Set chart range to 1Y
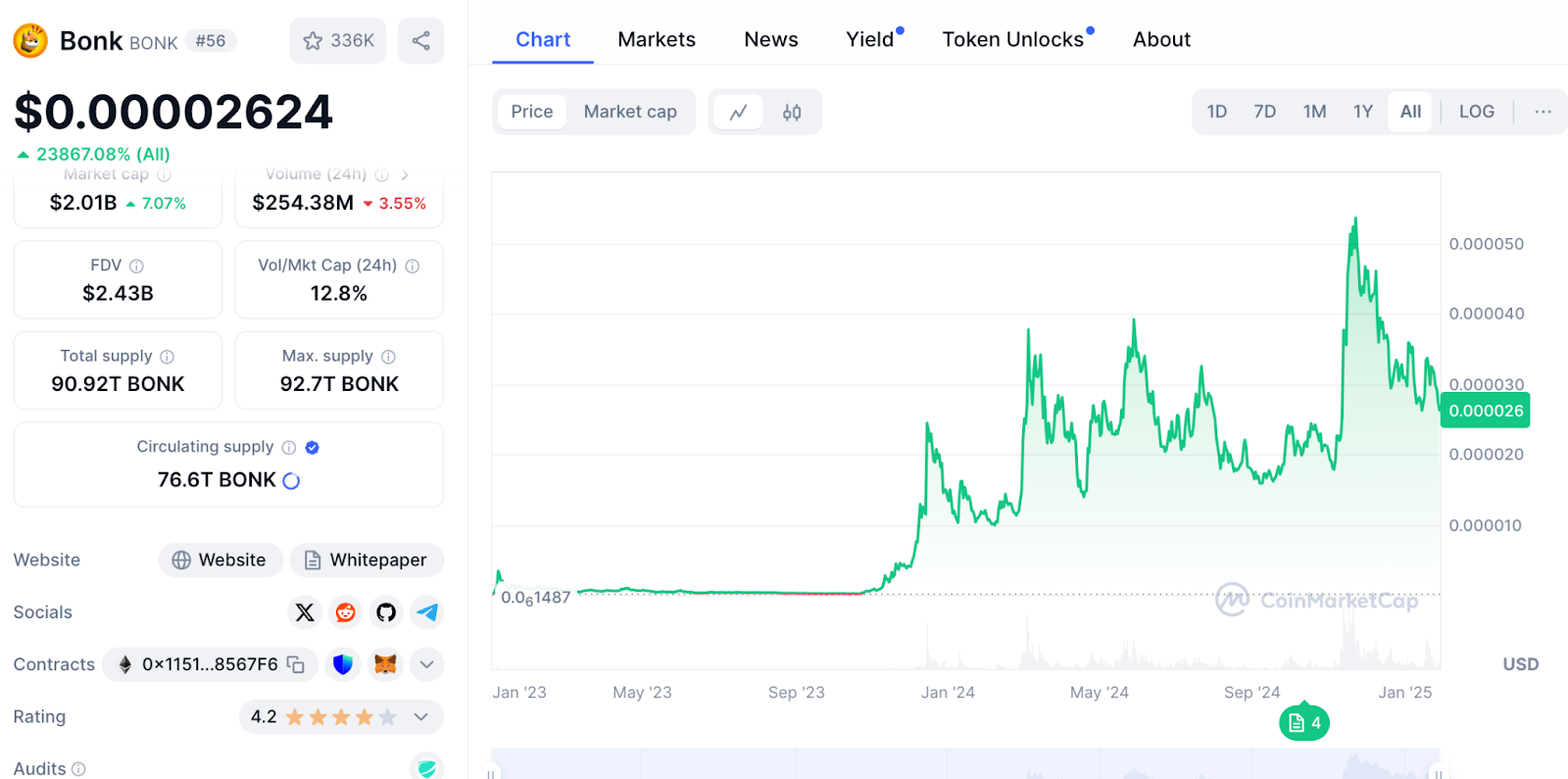The image size is (1568, 779). point(1363,112)
